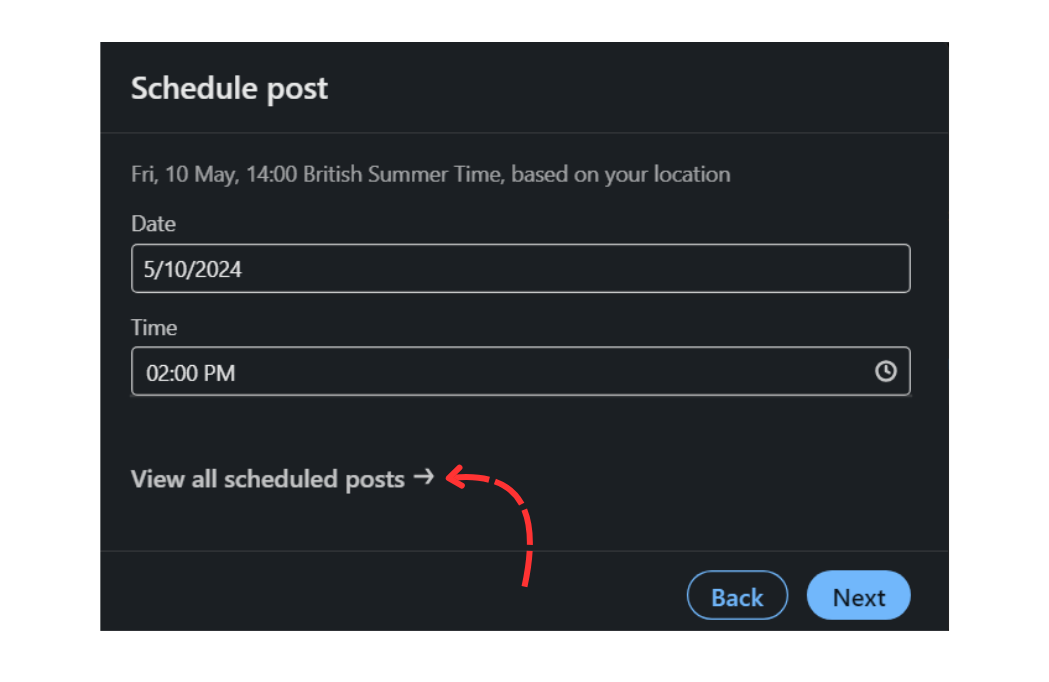Open the time selector using the clock button
Screen dimensions: 1049x682
(886, 372)
